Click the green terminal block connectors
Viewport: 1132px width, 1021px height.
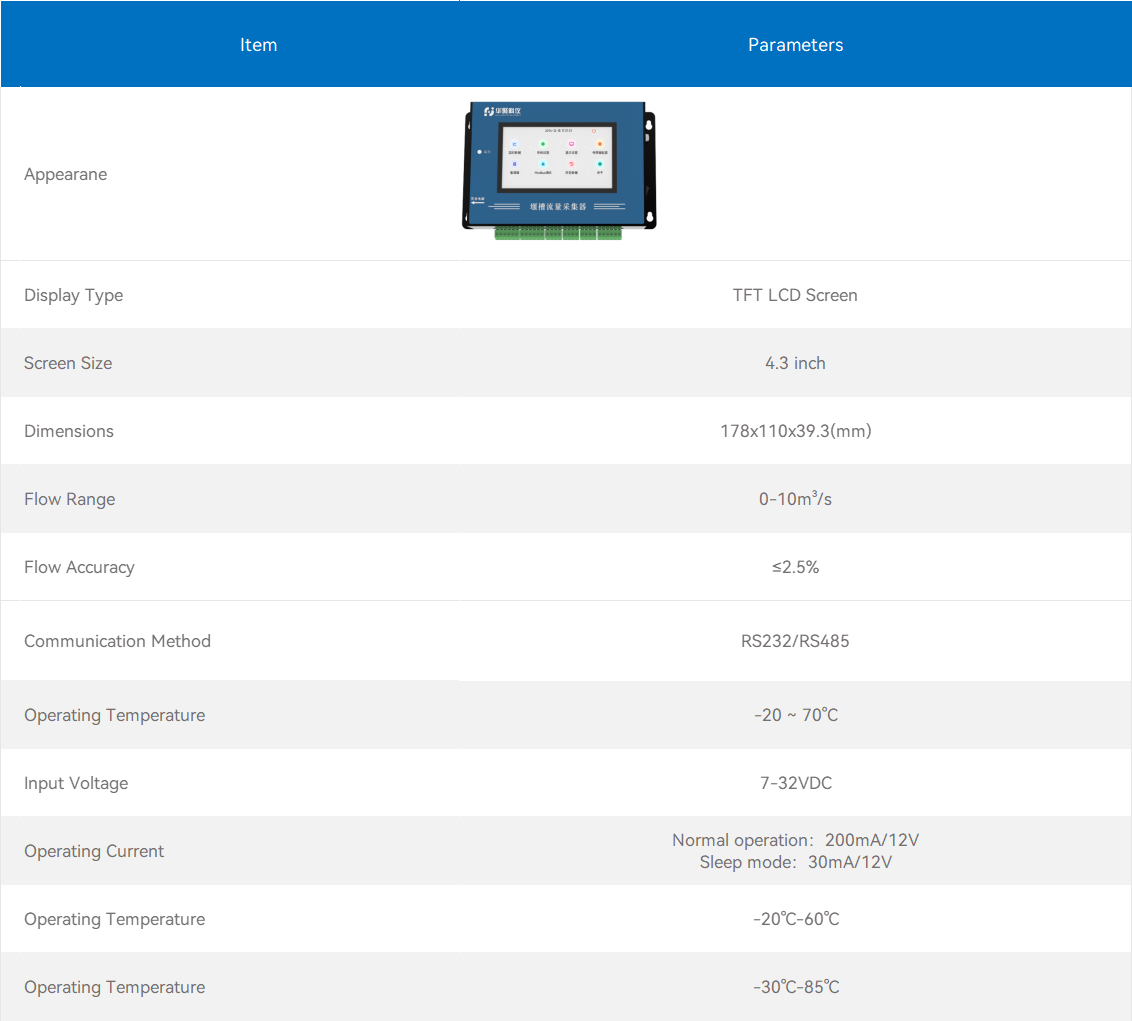558,233
